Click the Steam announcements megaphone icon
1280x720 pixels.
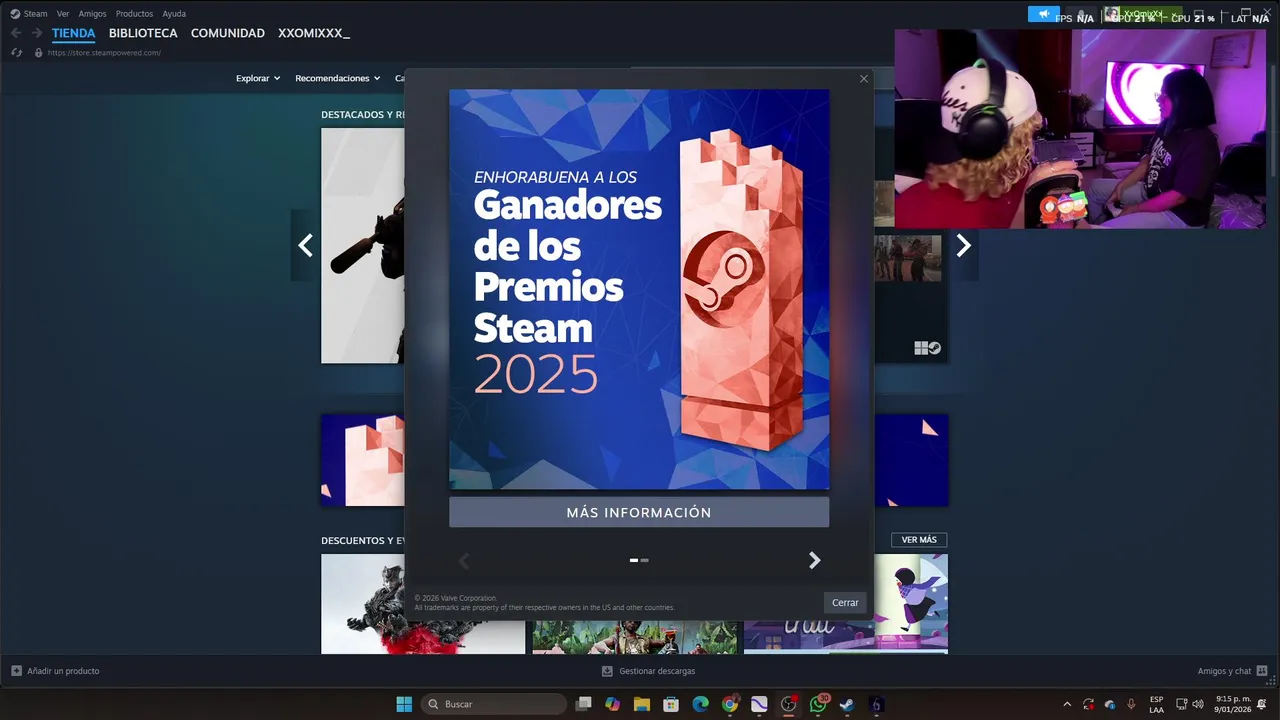tap(1043, 14)
